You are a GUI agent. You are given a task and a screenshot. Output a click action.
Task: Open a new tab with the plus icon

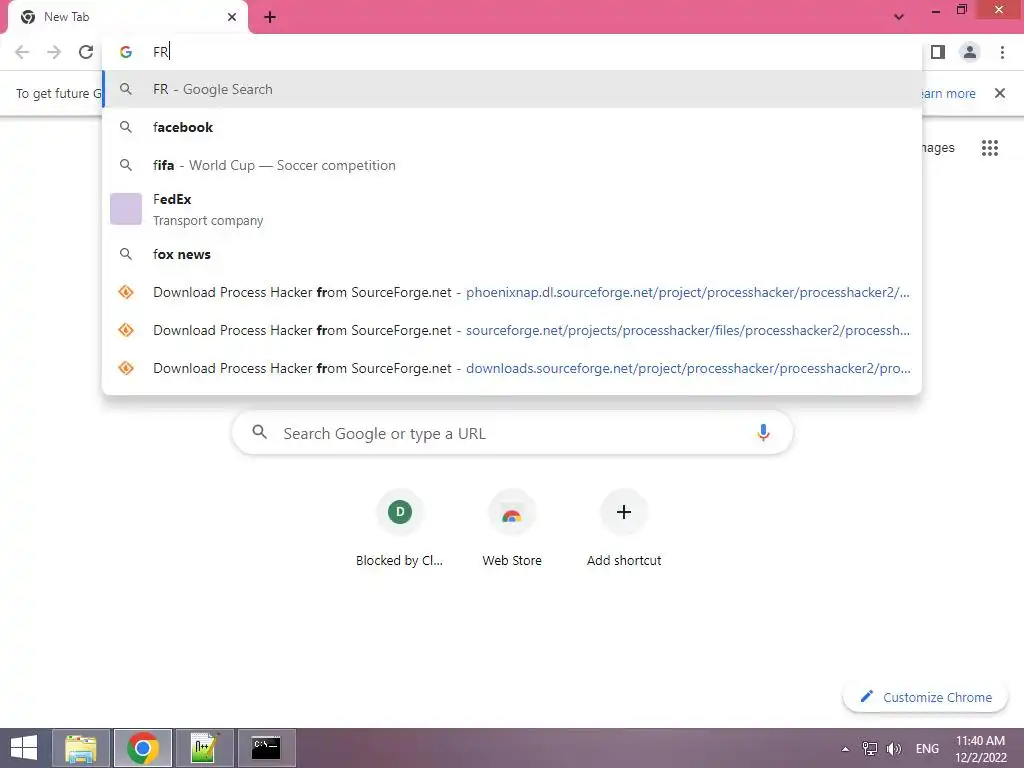(270, 17)
